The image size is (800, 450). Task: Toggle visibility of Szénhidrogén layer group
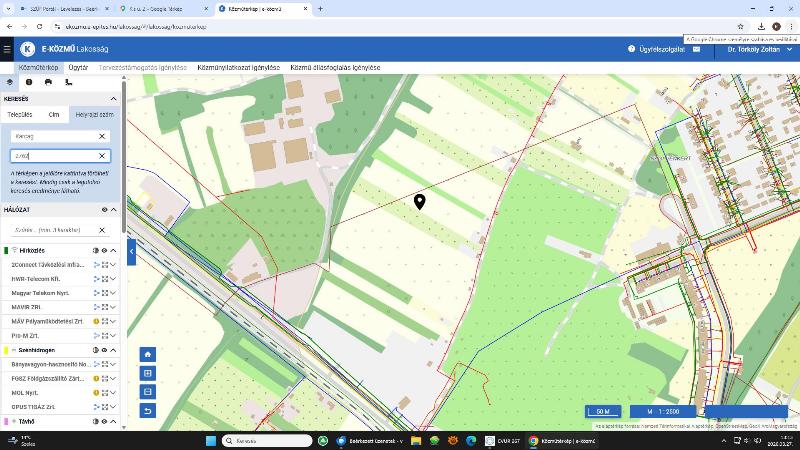[x=104, y=350]
